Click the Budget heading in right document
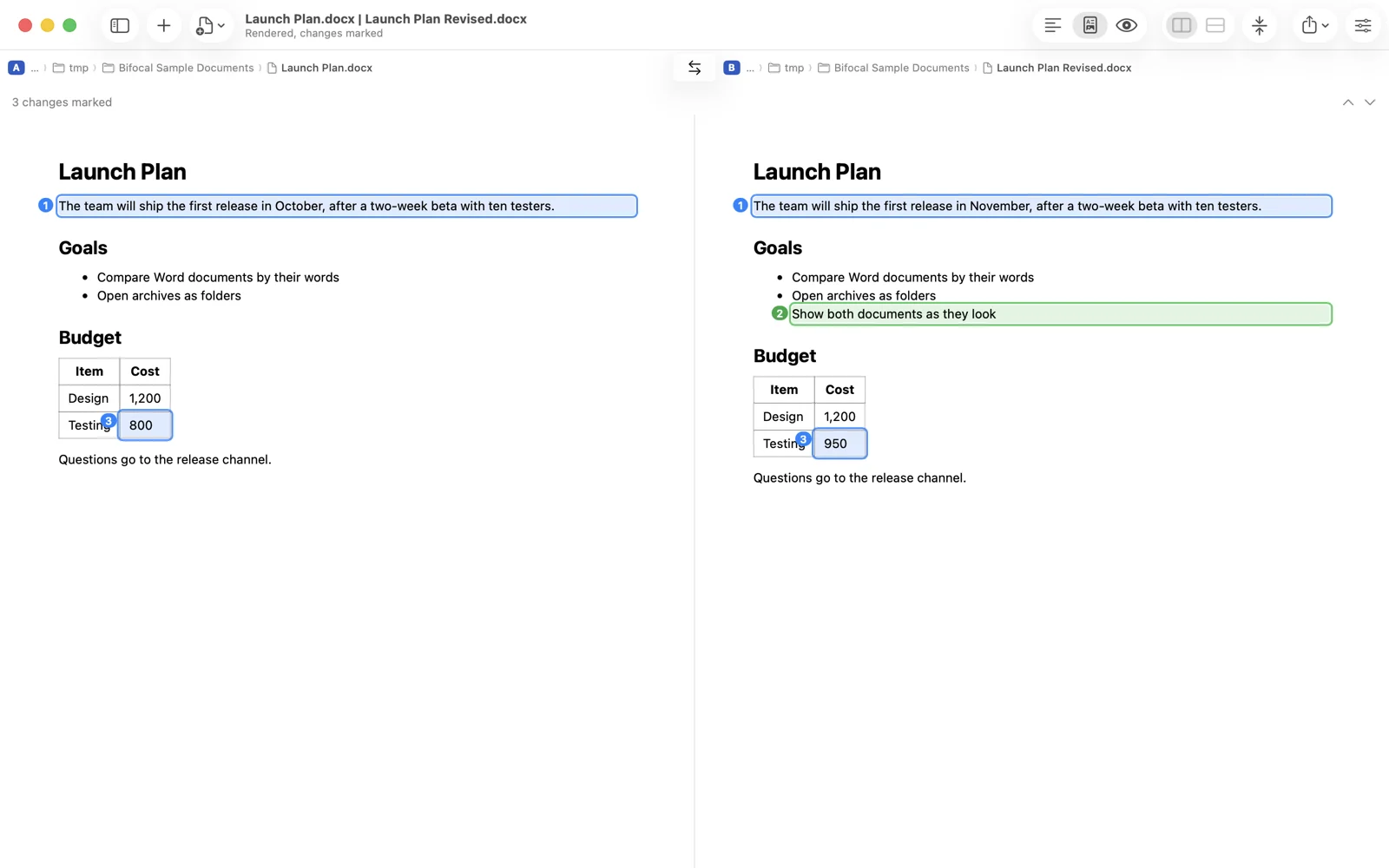This screenshot has width=1389, height=868. (x=785, y=356)
